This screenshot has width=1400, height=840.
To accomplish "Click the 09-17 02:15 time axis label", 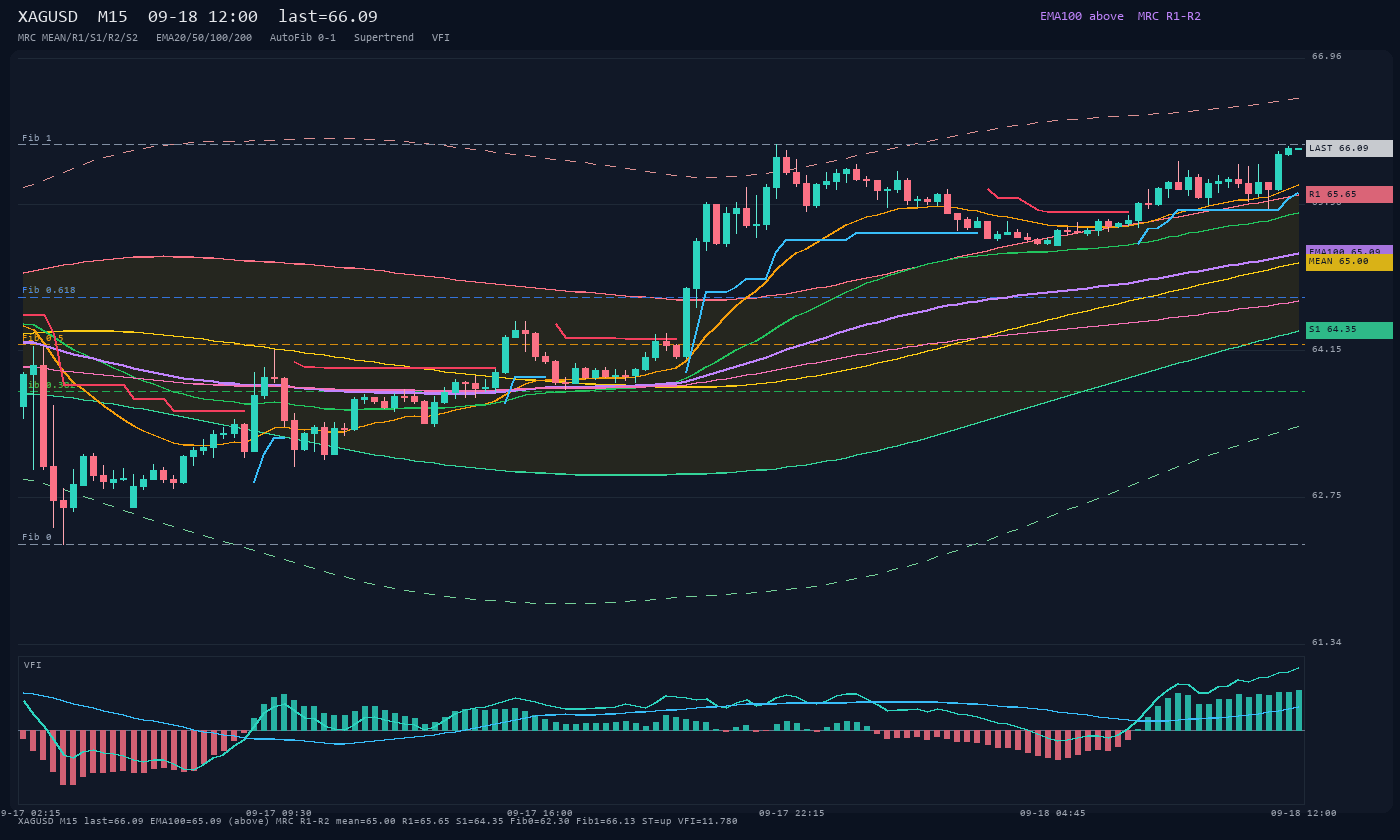I will [x=30, y=813].
